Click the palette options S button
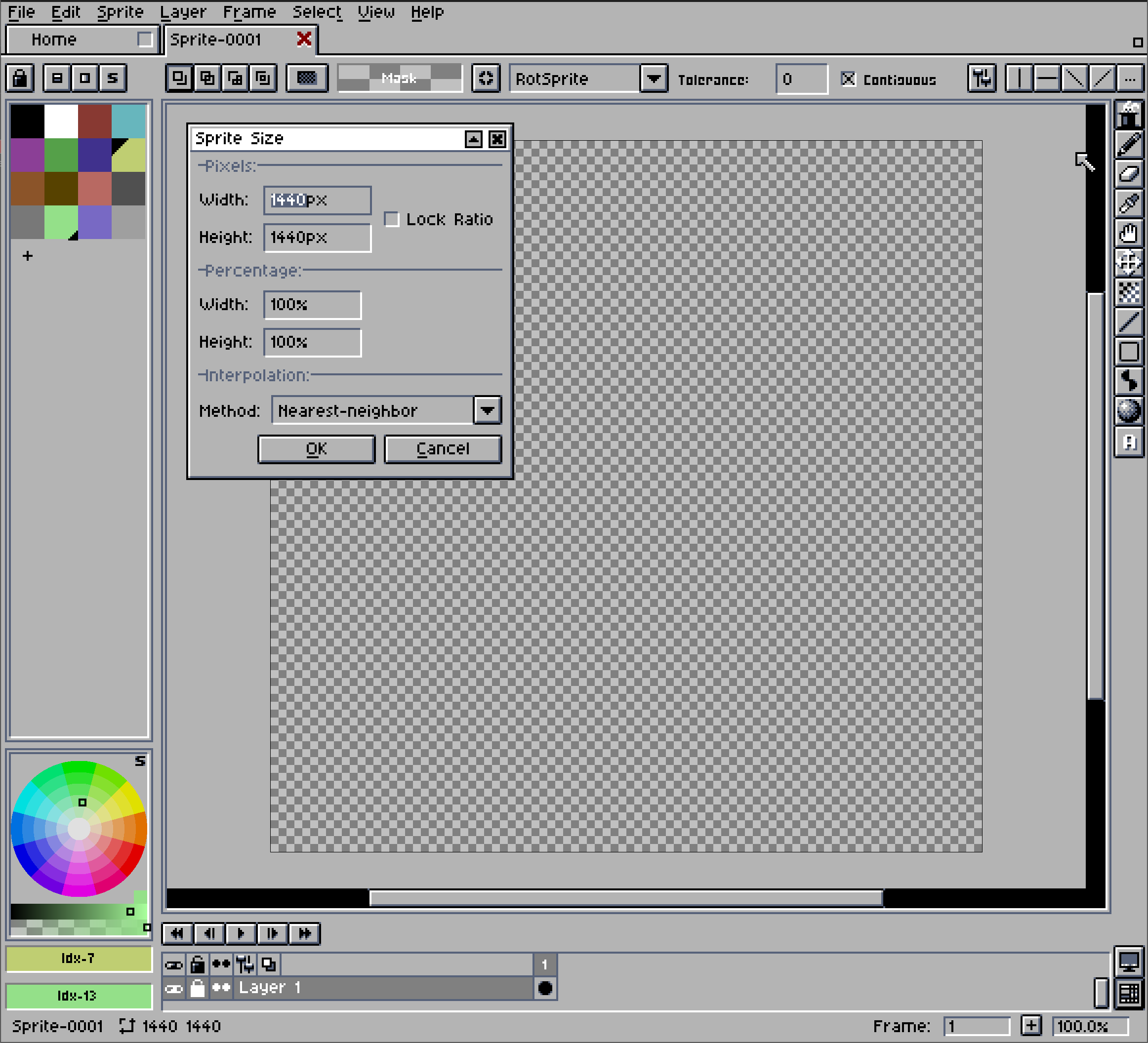Image resolution: width=1148 pixels, height=1043 pixels. pos(113,79)
